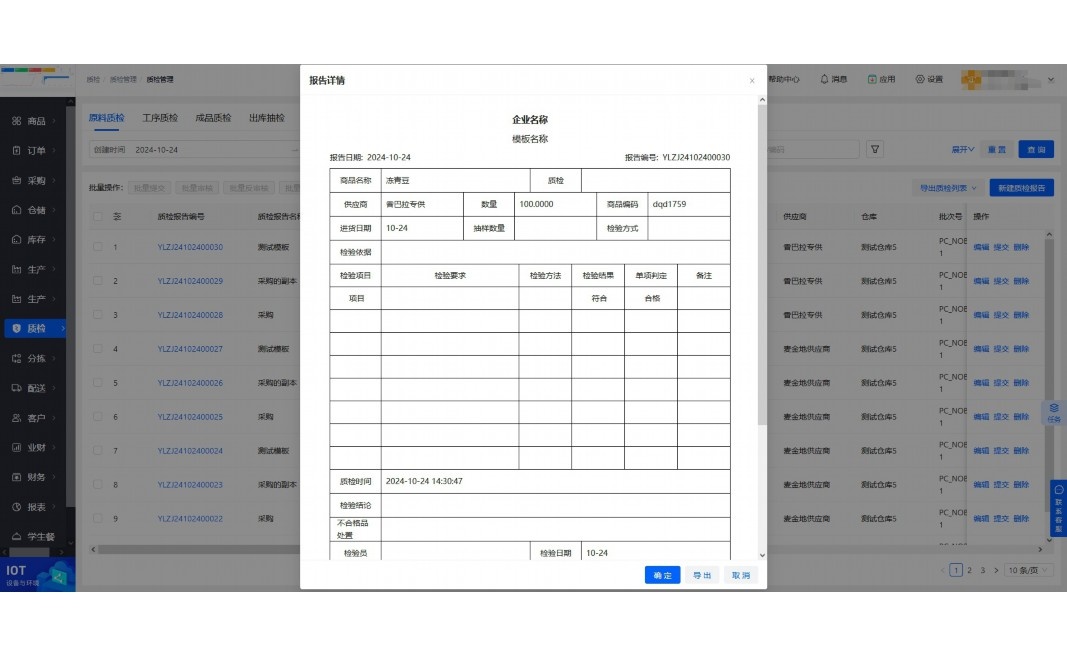Image resolution: width=1067 pixels, height=656 pixels.
Task: Select the 采购 sidebar icon
Action: [16, 180]
